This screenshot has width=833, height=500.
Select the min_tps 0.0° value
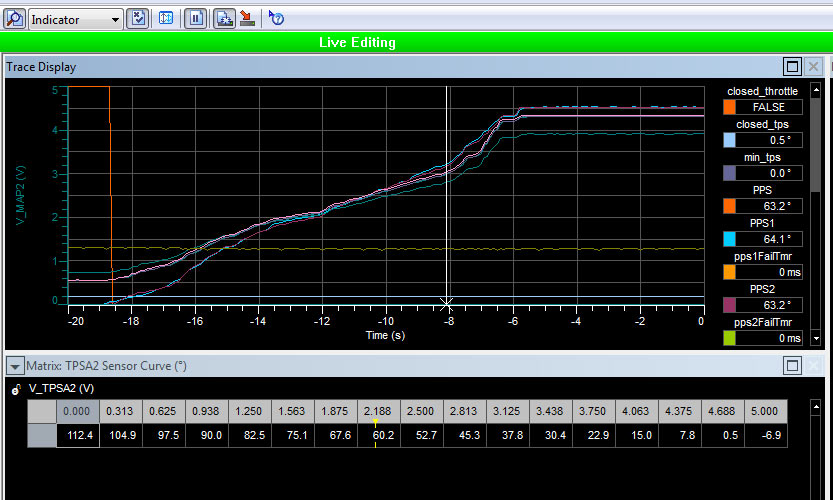click(769, 173)
